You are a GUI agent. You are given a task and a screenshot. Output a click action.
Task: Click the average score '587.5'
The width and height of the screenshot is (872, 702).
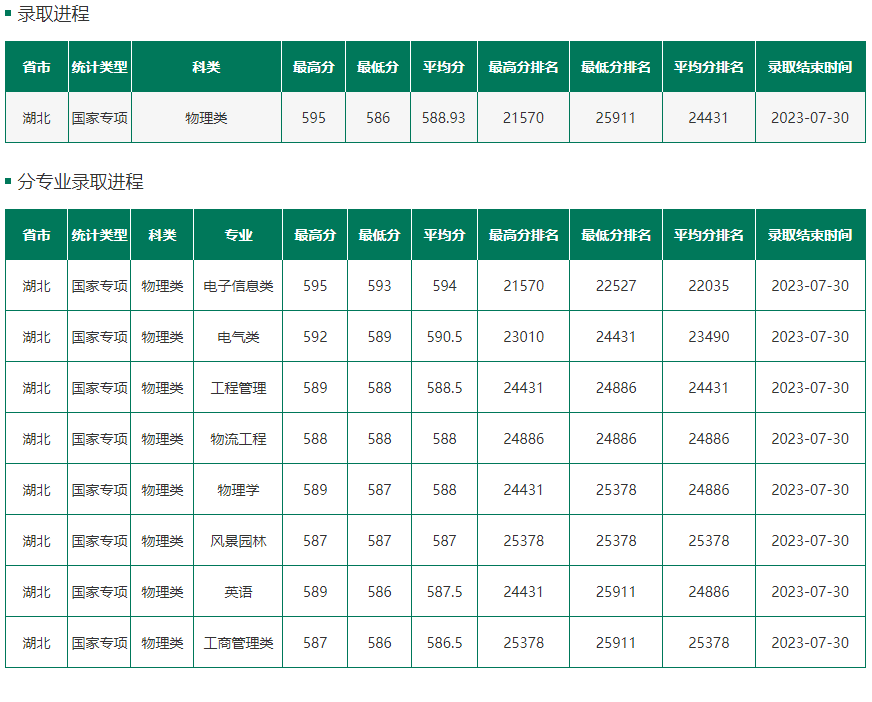coord(444,592)
